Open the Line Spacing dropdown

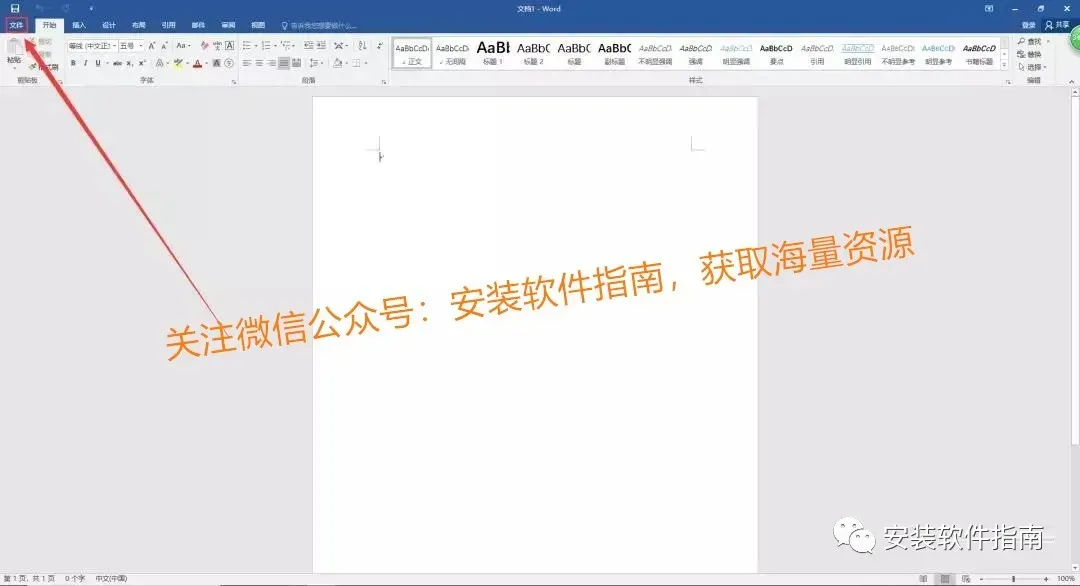click(315, 63)
